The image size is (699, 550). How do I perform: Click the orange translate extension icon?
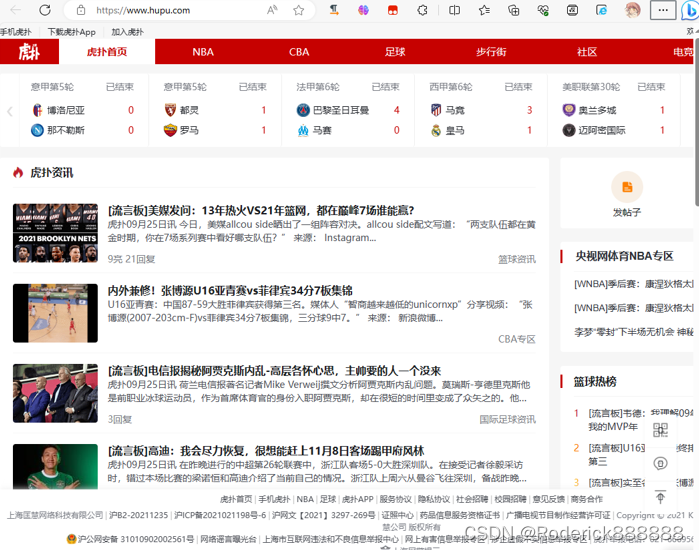[334, 10]
